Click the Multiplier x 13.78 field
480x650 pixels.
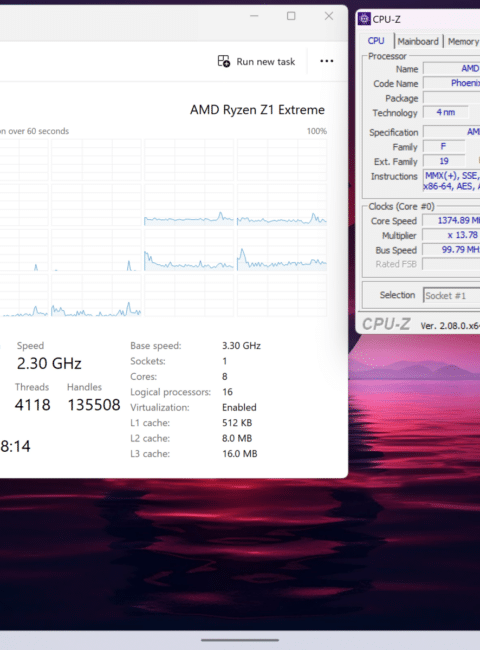click(x=451, y=235)
